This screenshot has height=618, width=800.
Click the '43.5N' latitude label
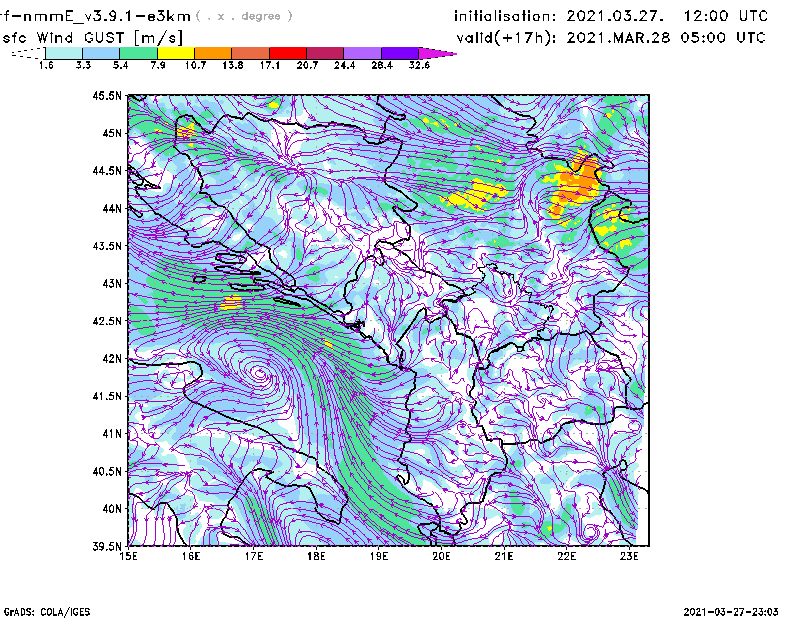tap(107, 245)
